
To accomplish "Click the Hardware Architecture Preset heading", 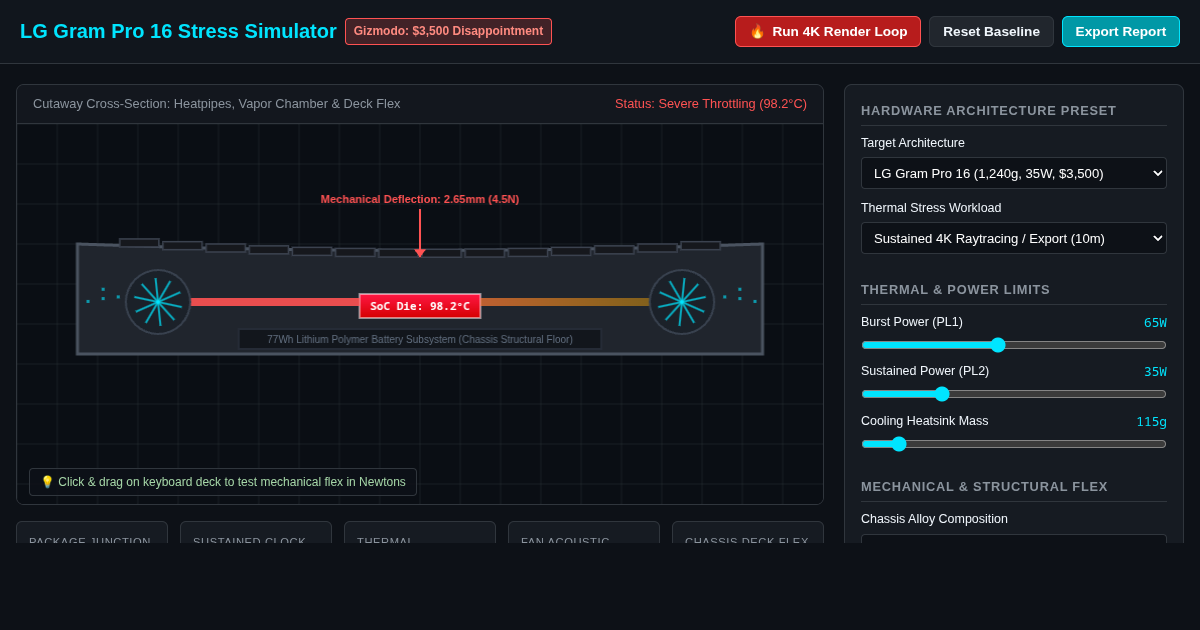I will (x=989, y=111).
